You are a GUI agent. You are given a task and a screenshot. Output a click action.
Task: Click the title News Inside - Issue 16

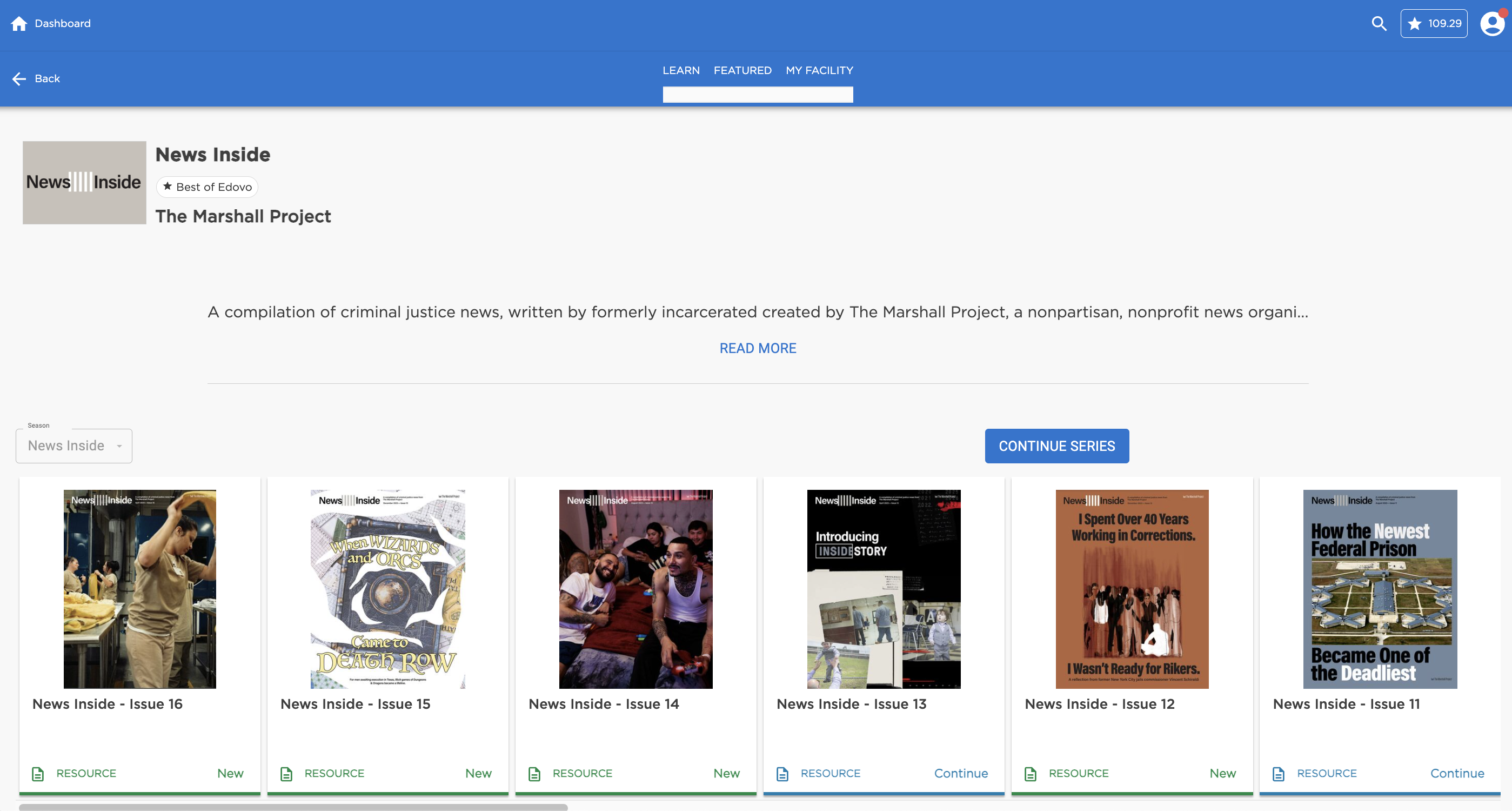tap(108, 703)
